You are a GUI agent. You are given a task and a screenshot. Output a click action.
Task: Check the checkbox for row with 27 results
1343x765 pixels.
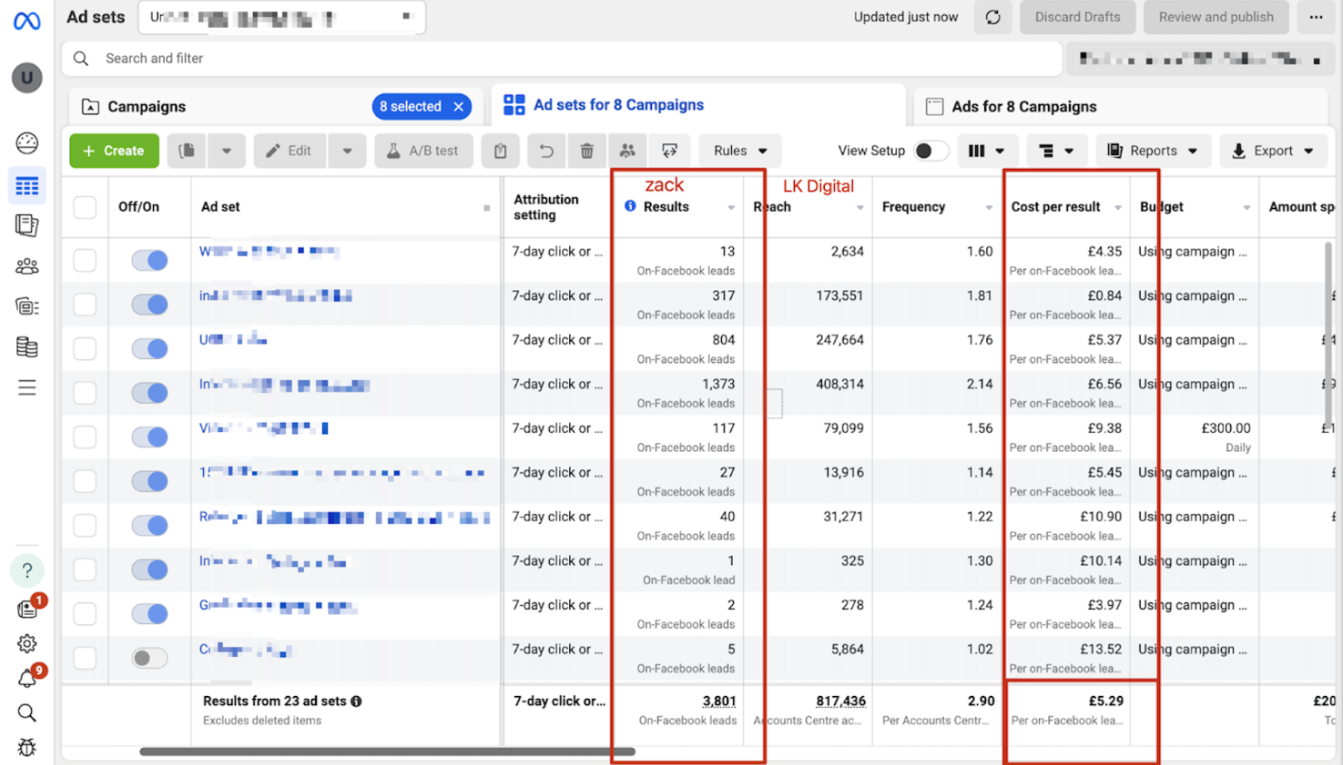pos(85,481)
